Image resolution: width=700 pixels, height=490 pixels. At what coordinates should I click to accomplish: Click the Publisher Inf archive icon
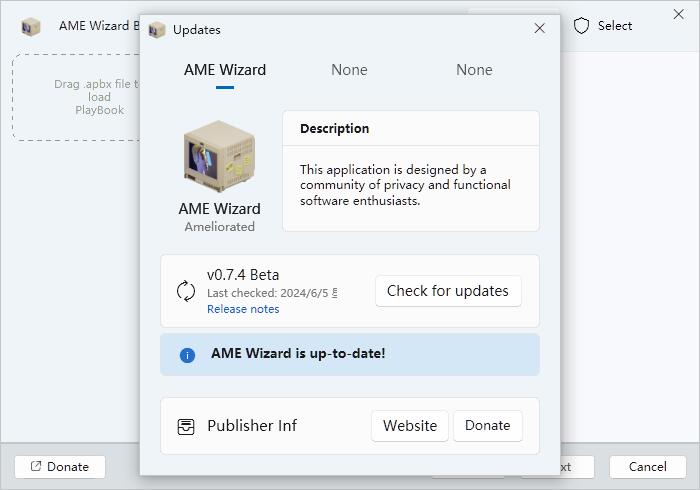coord(186,426)
